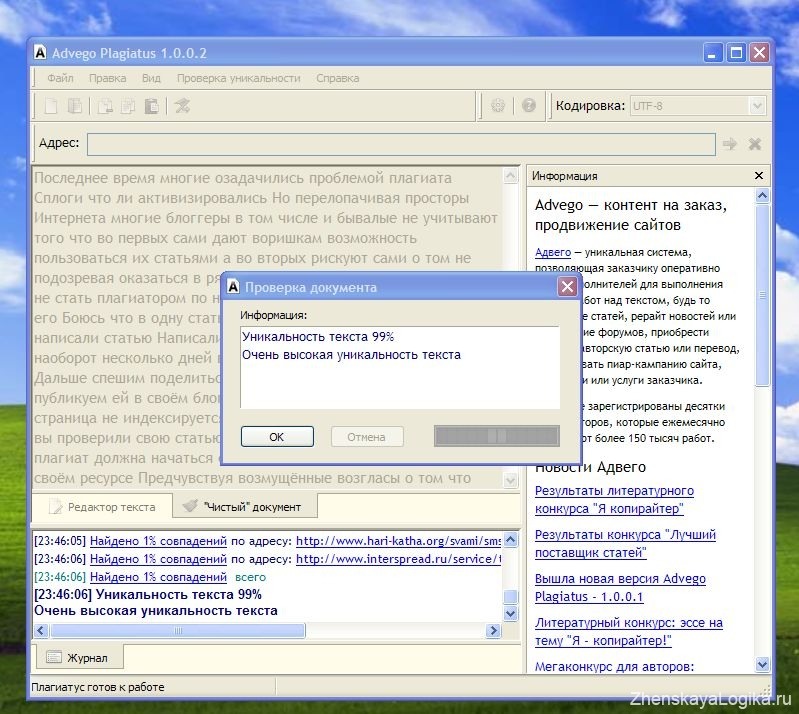Switch to the "Чистый" документ tab
Viewport: 799px width, 714px height.
point(245,507)
